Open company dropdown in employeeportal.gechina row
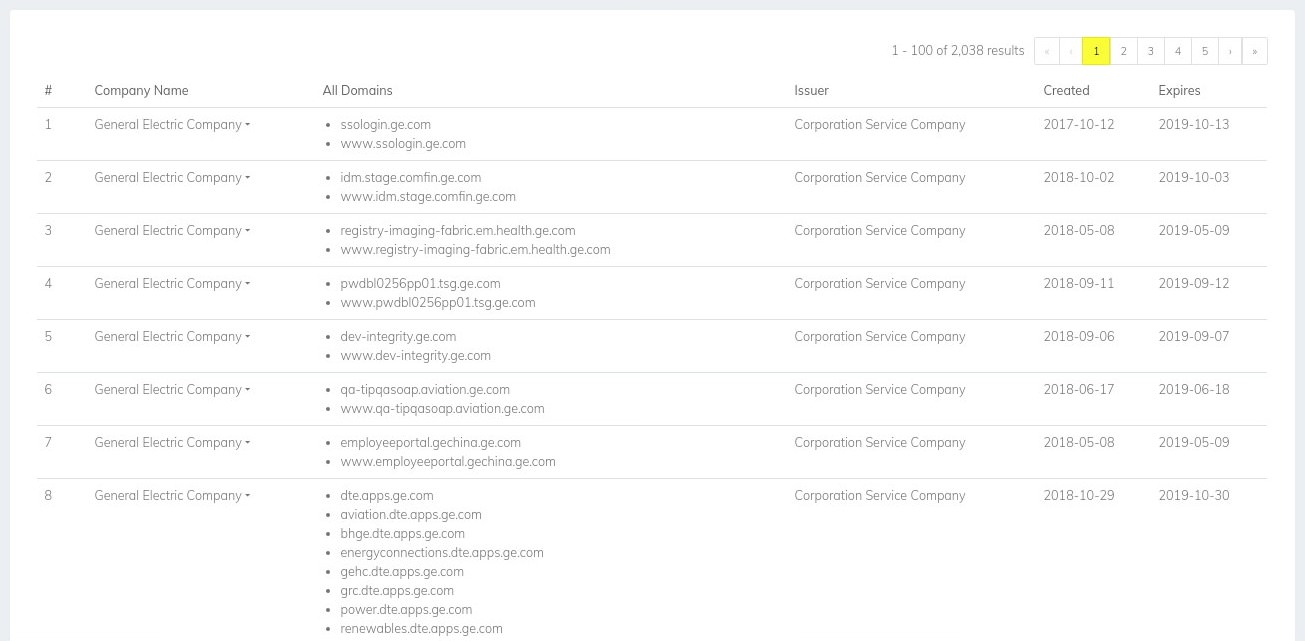The height and width of the screenshot is (641, 1305). point(172,443)
